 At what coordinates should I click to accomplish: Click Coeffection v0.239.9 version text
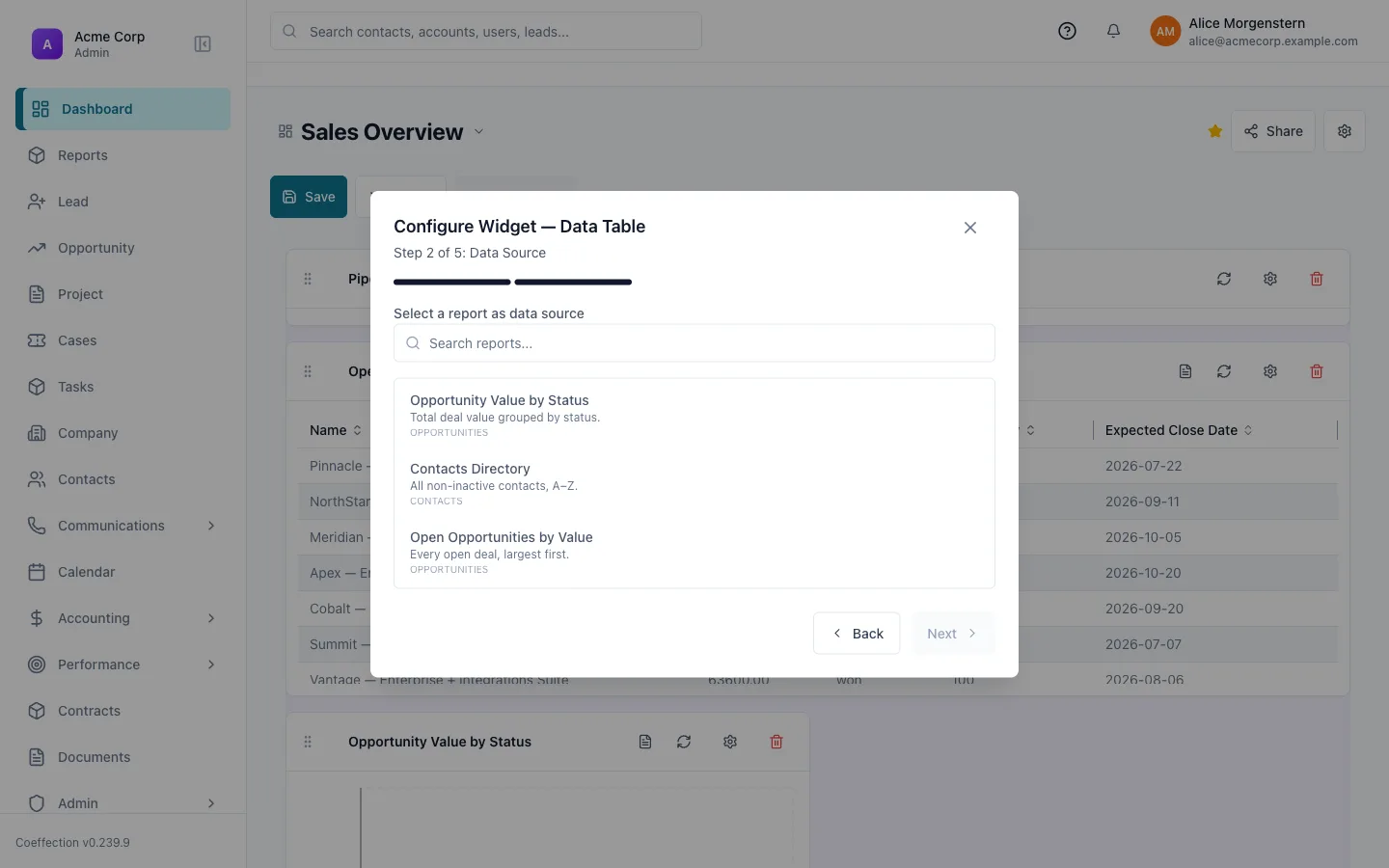coord(72,842)
